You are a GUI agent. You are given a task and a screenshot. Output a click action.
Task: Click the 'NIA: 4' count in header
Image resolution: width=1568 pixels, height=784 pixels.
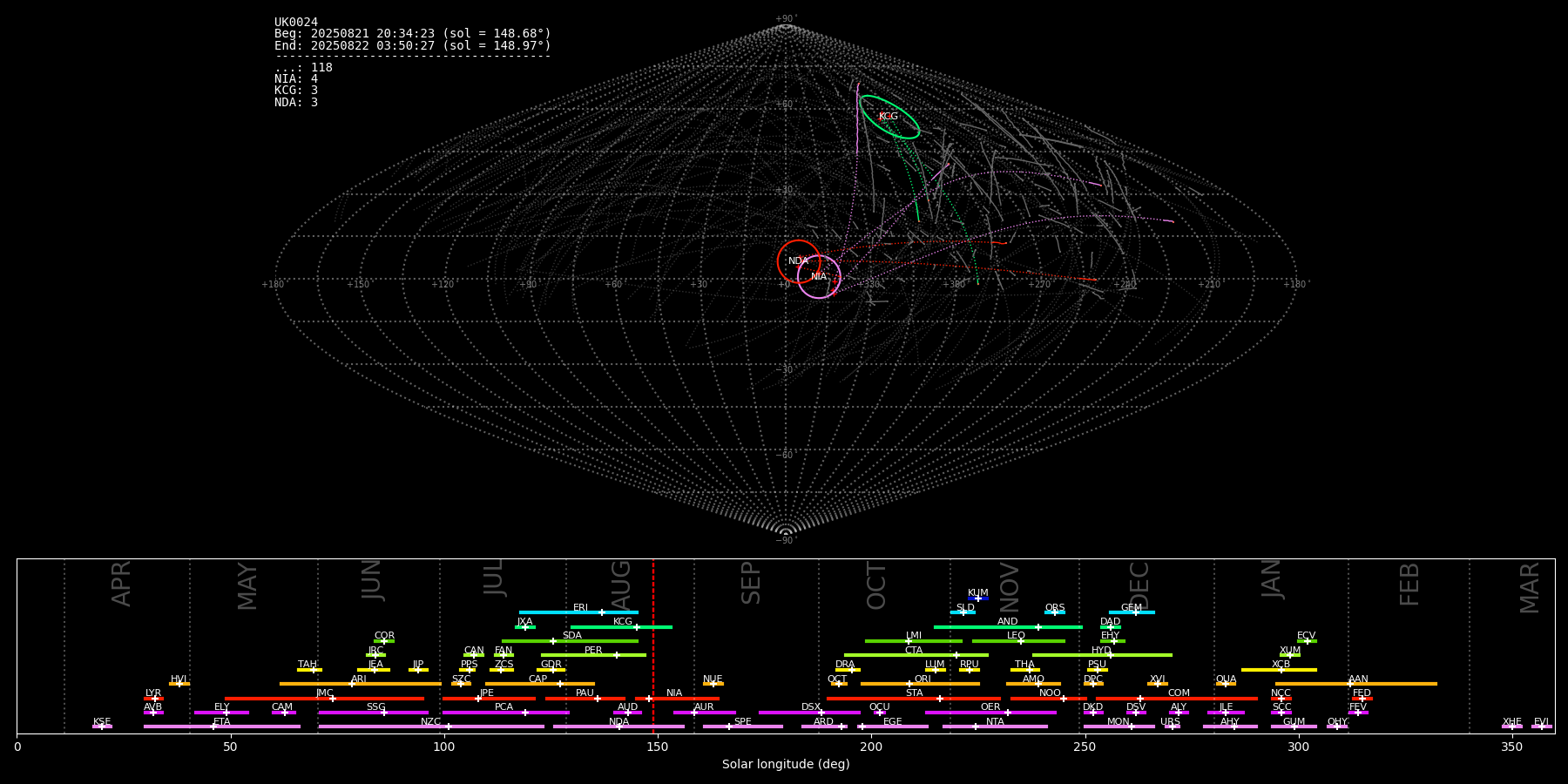[296, 79]
